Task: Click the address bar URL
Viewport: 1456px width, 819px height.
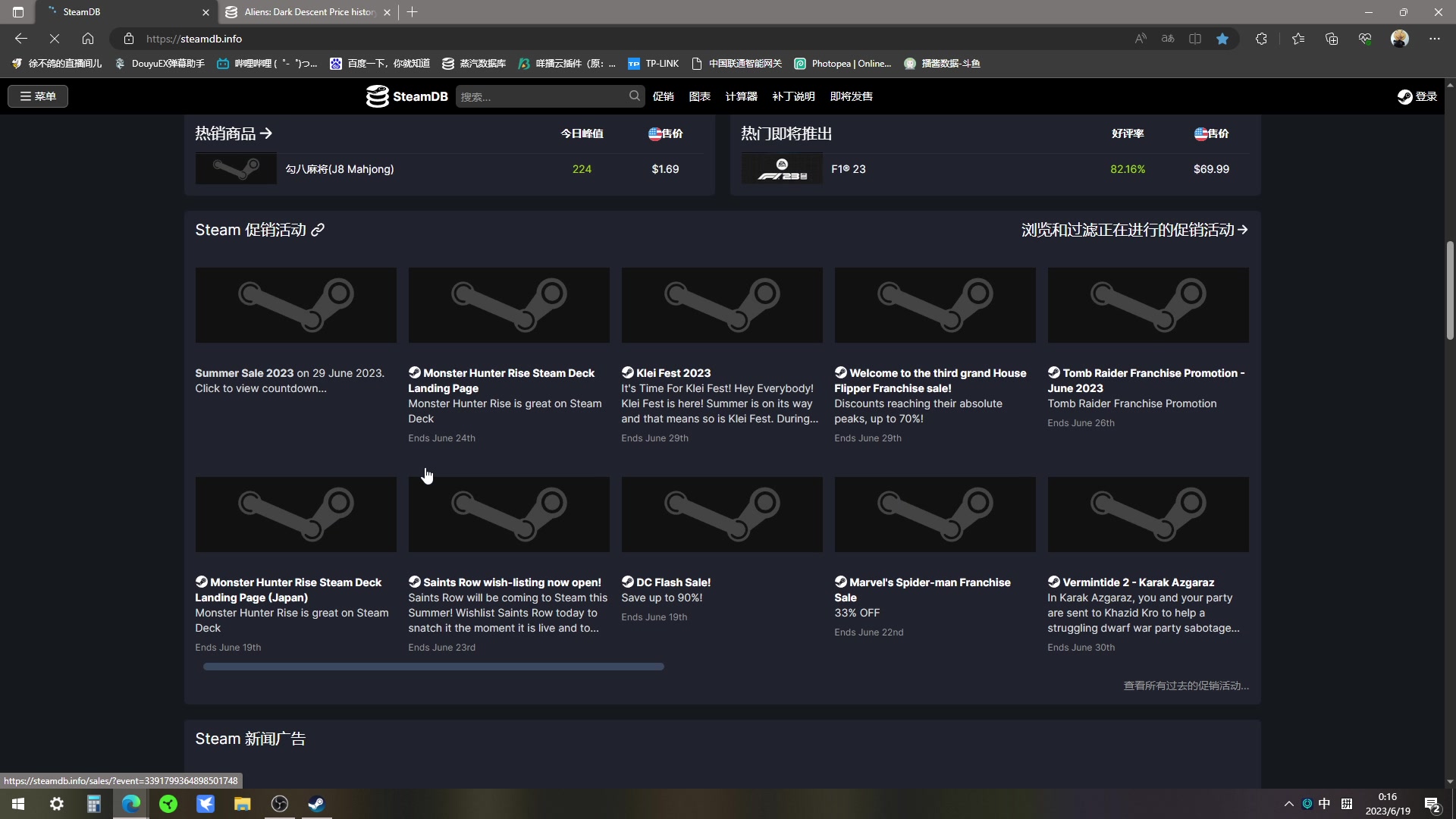Action: (x=194, y=39)
